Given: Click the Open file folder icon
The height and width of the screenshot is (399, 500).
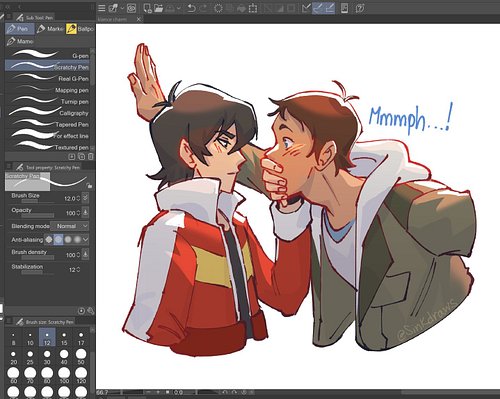Looking at the screenshot, I should click(x=159, y=8).
